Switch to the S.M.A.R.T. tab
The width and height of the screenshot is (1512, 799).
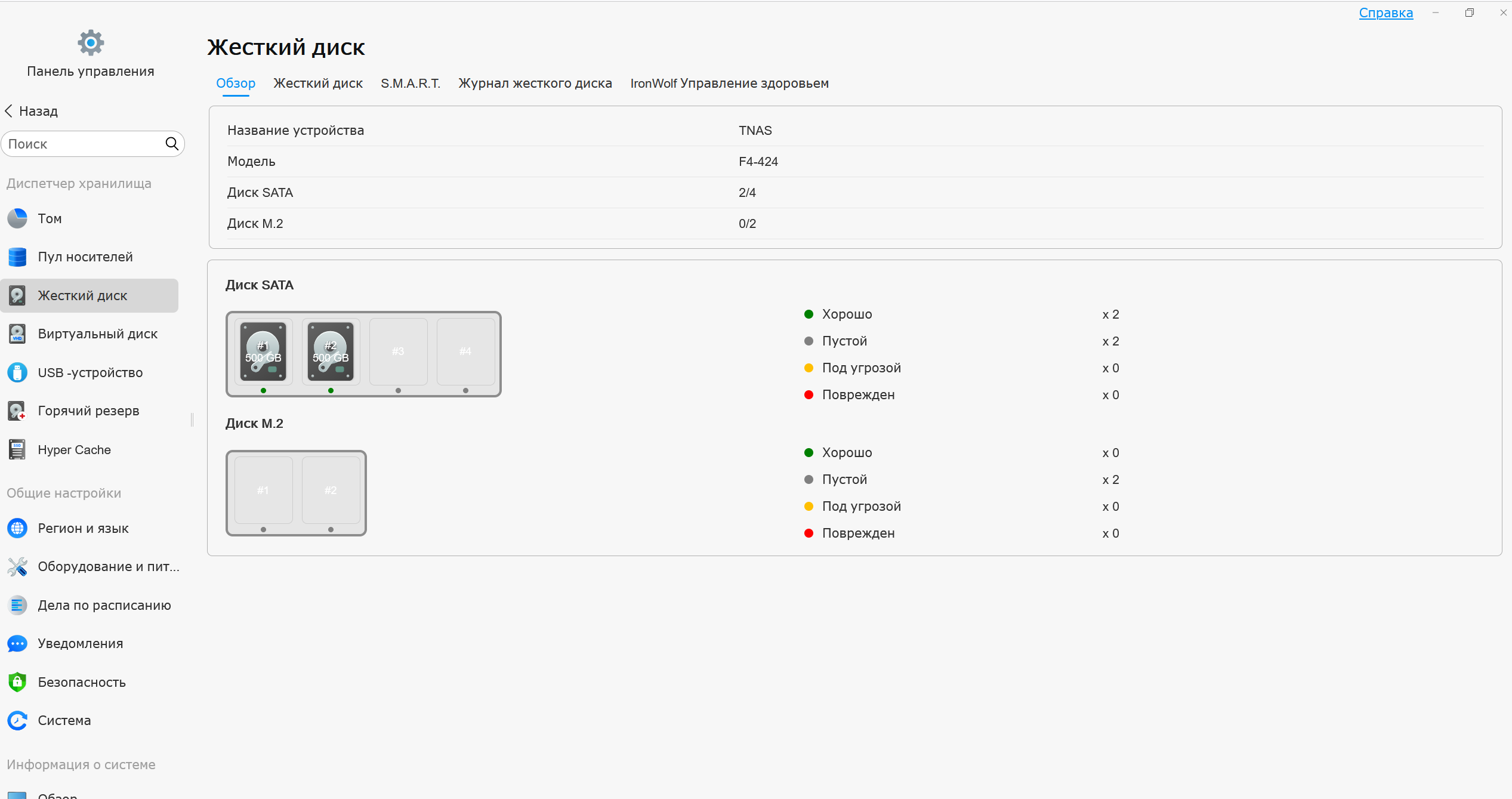(411, 84)
